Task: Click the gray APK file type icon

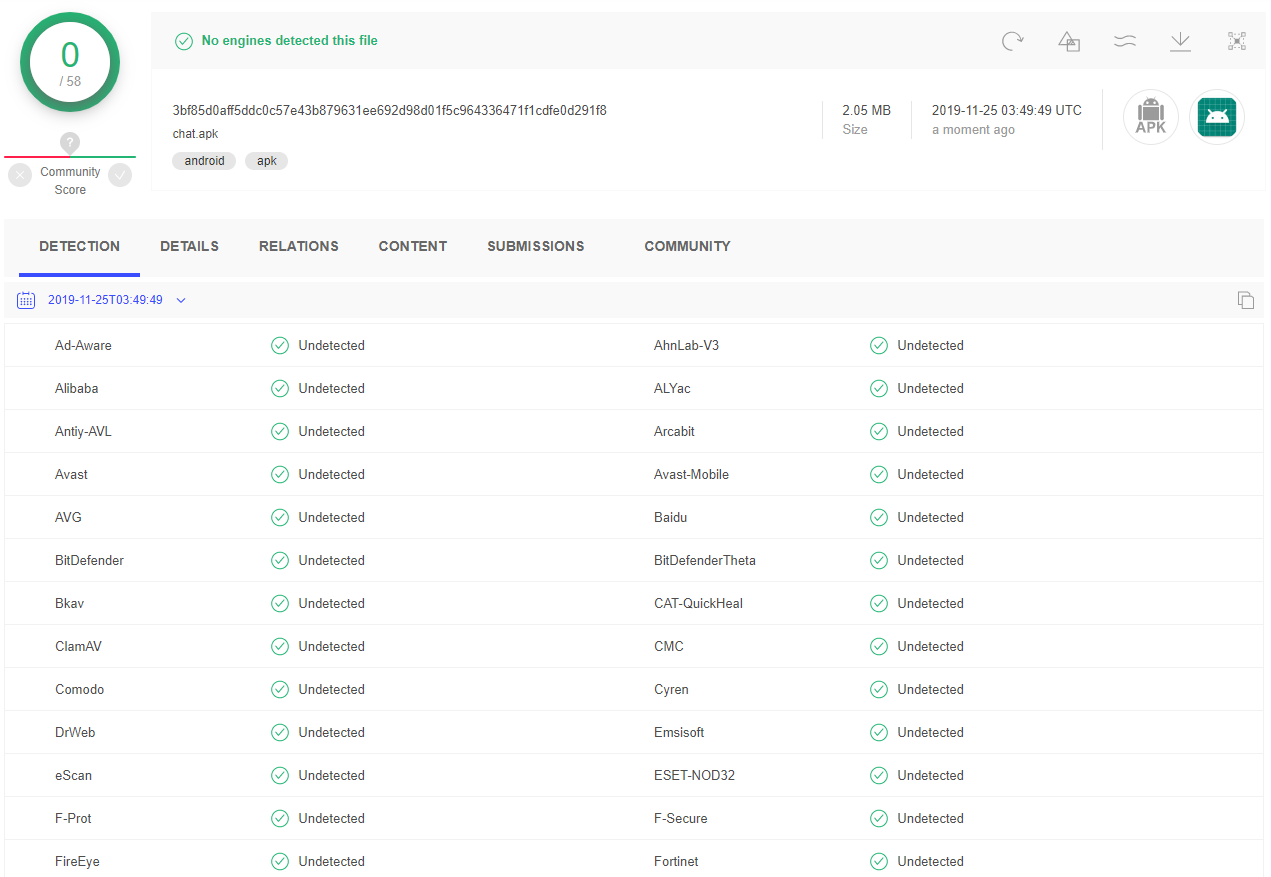Action: coord(1150,118)
